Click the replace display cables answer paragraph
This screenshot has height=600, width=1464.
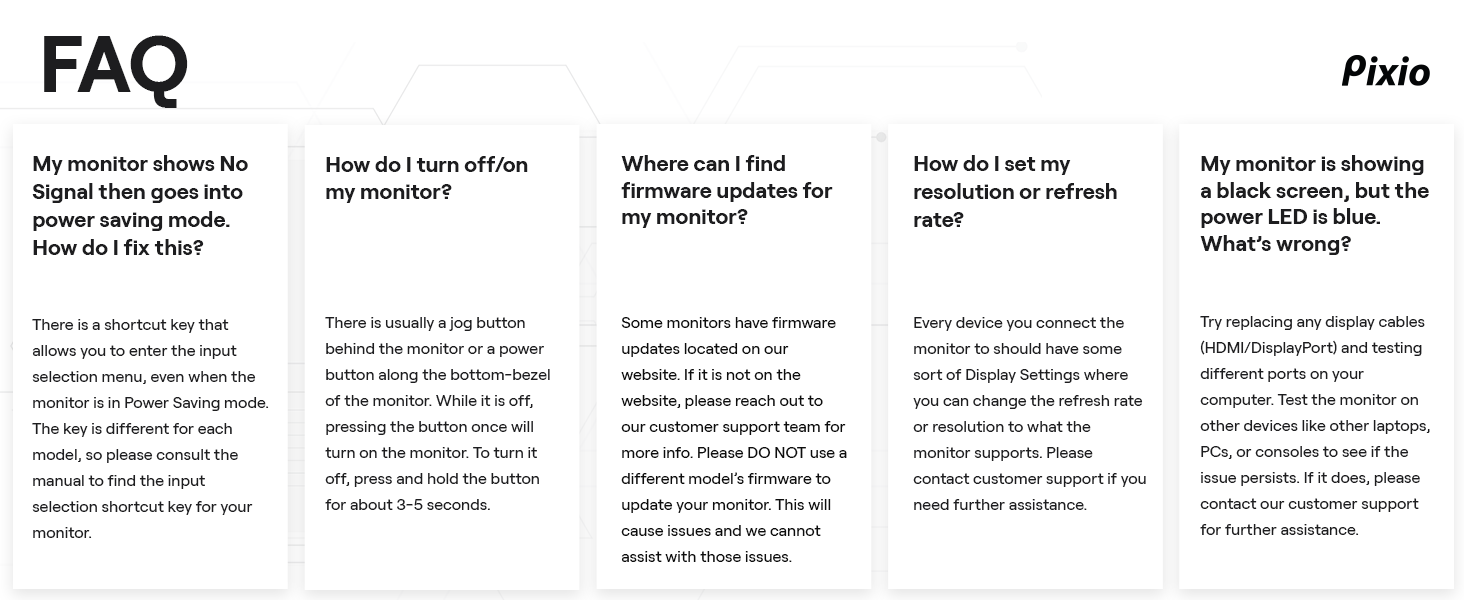(1314, 425)
